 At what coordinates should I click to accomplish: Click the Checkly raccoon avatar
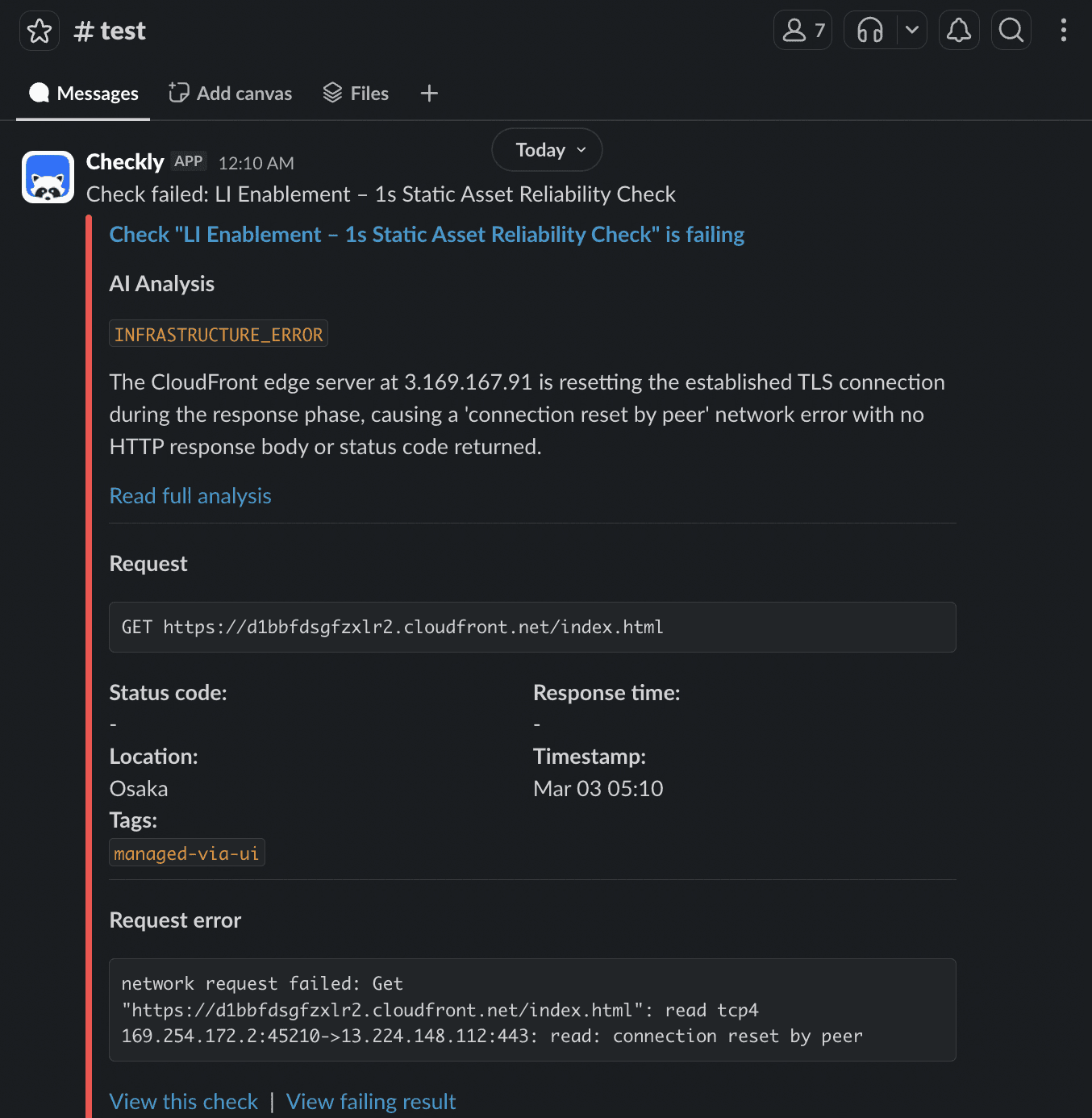[47, 176]
